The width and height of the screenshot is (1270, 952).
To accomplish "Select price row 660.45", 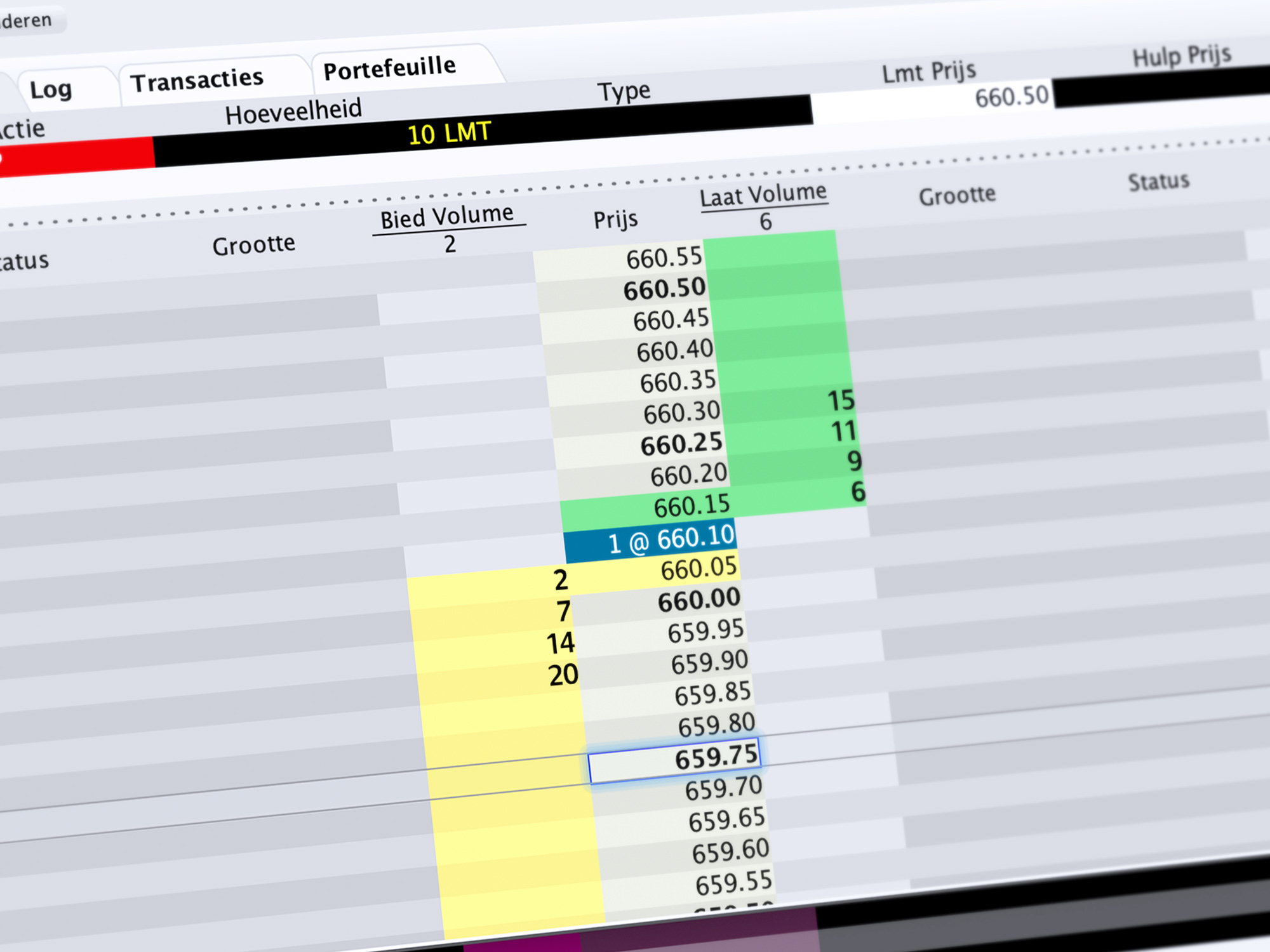I will (x=626, y=321).
